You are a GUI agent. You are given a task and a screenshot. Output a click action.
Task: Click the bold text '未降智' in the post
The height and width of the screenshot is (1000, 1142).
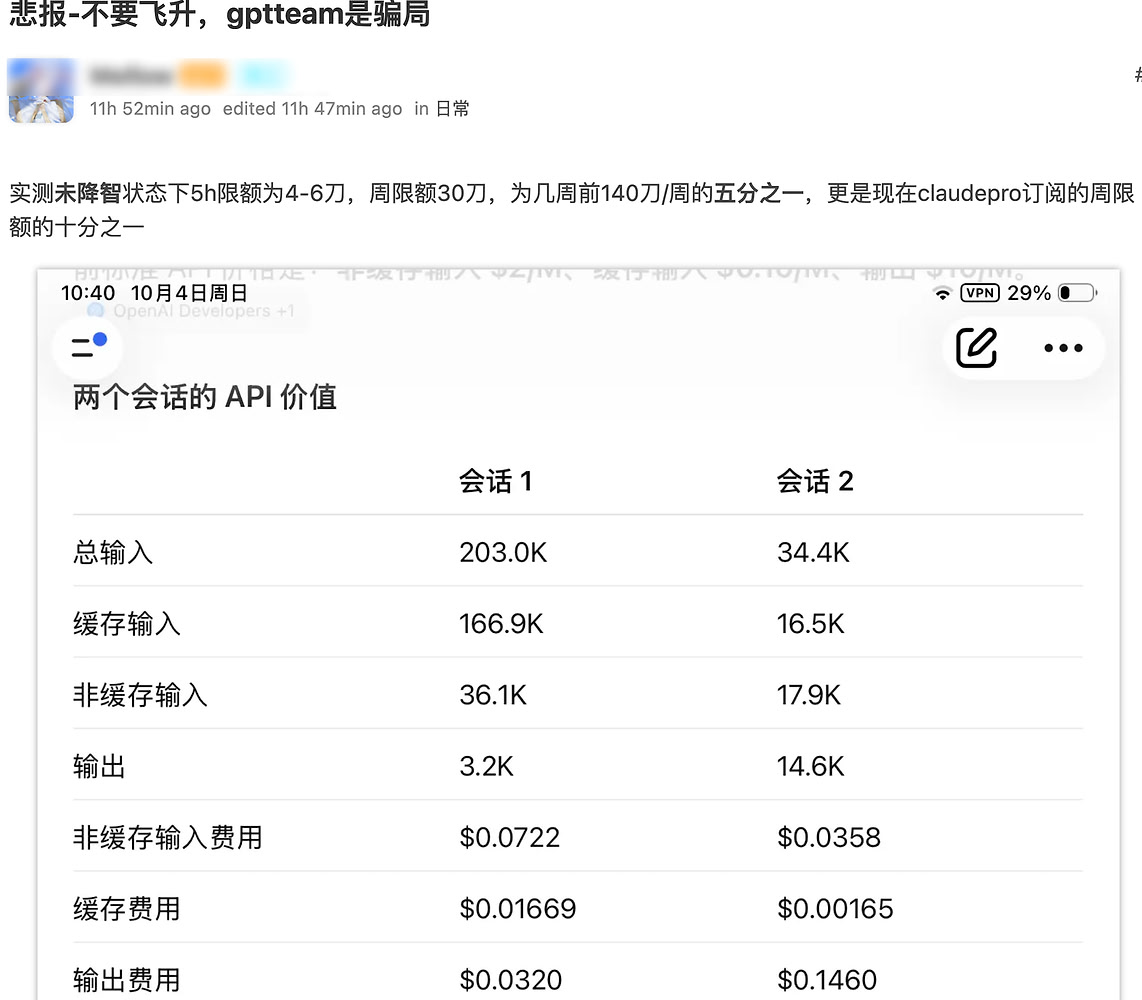coord(88,193)
